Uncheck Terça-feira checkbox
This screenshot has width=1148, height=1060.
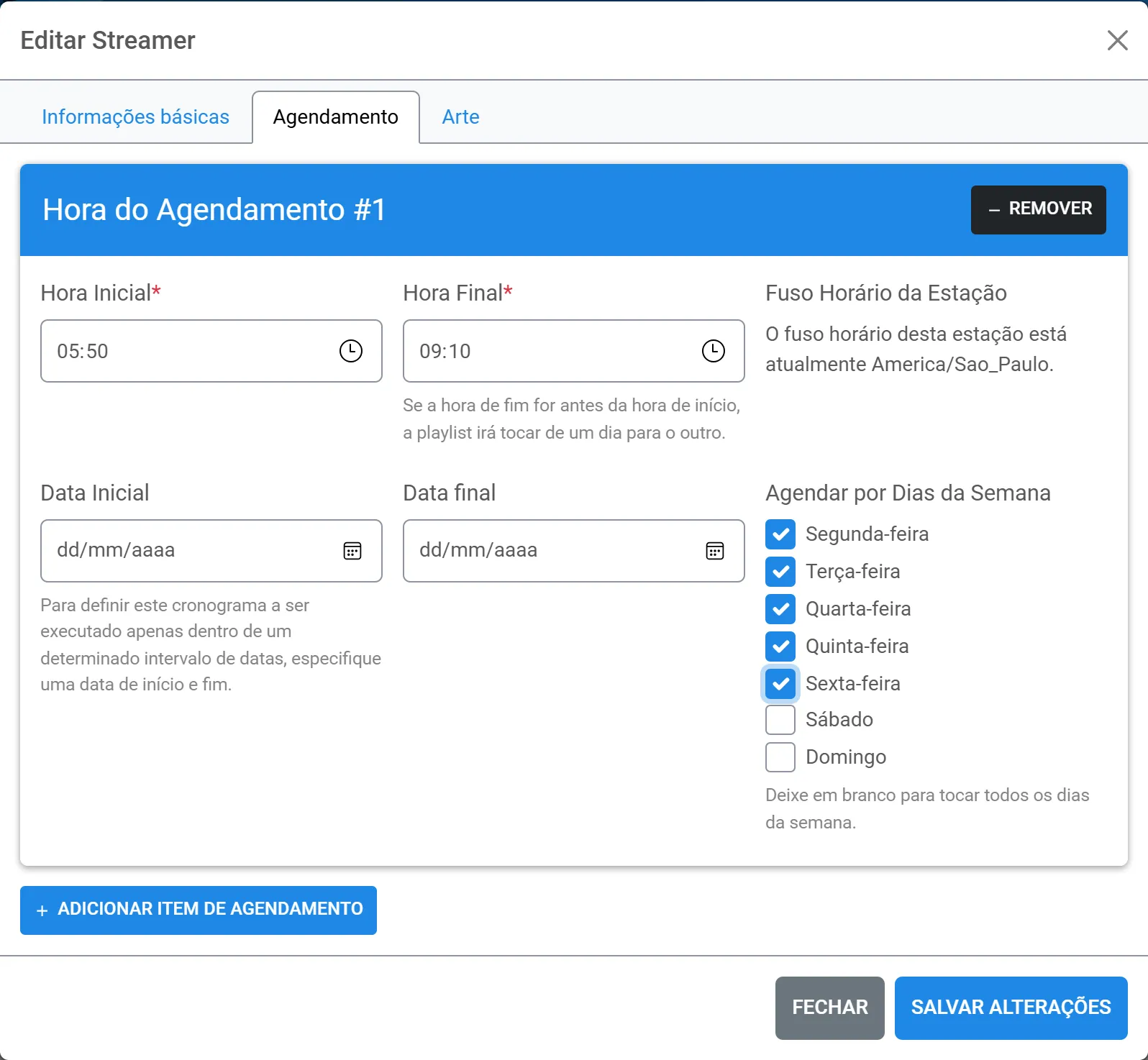click(780, 572)
